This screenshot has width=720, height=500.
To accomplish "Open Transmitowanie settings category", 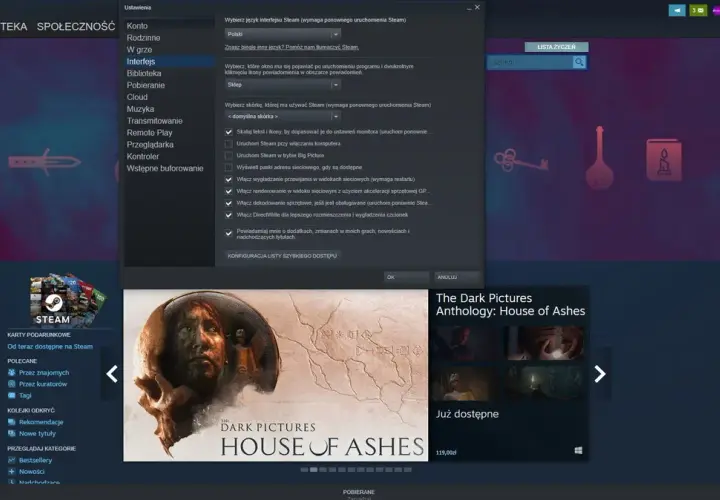I will coord(154,121).
